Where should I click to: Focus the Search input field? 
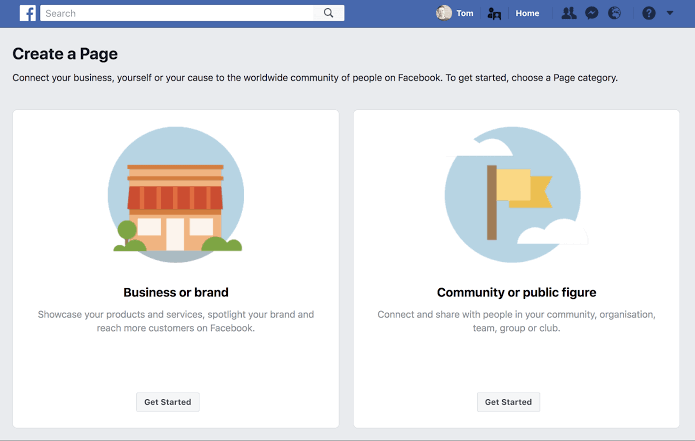coord(177,13)
